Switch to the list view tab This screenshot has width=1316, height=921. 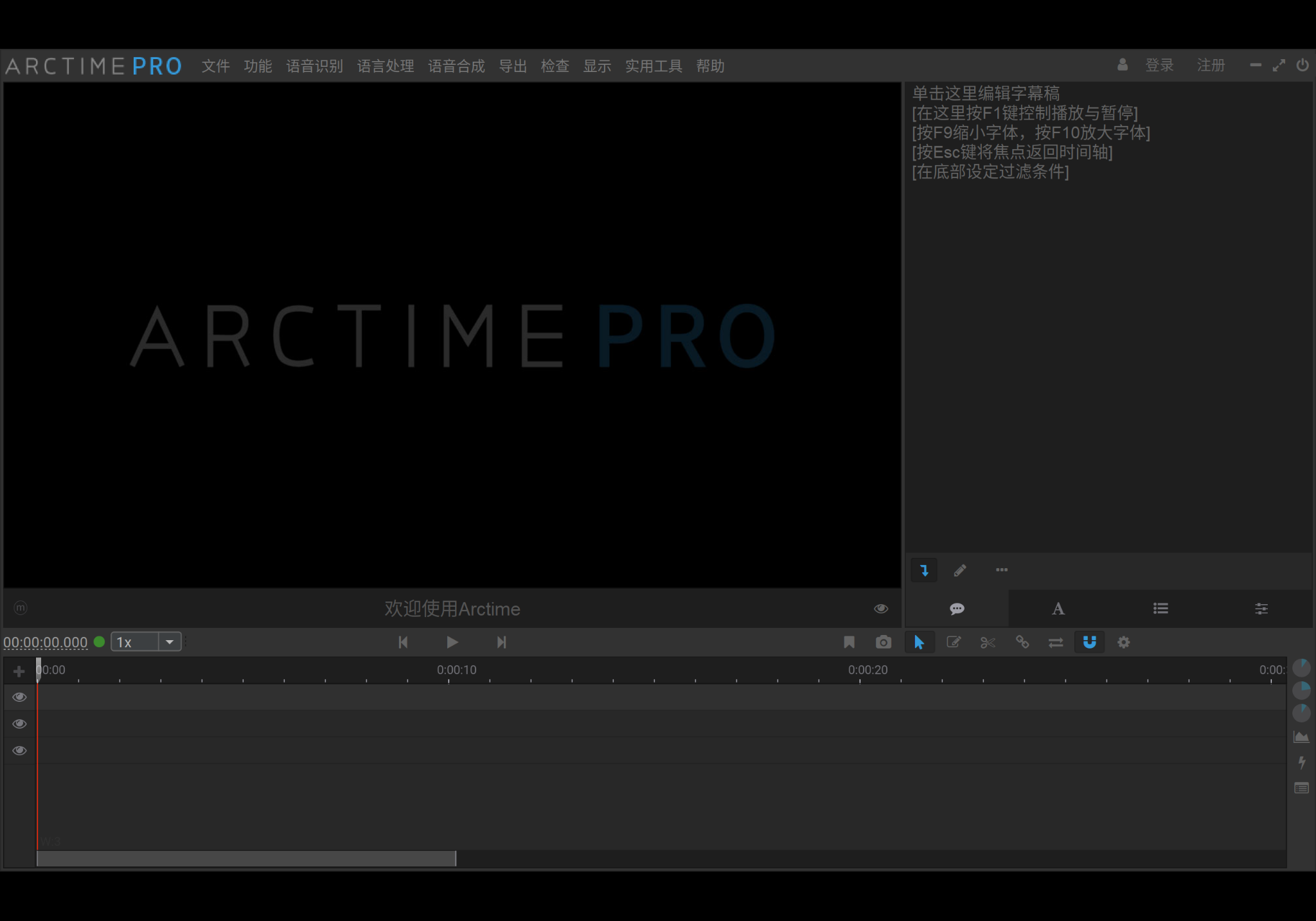pos(1160,609)
